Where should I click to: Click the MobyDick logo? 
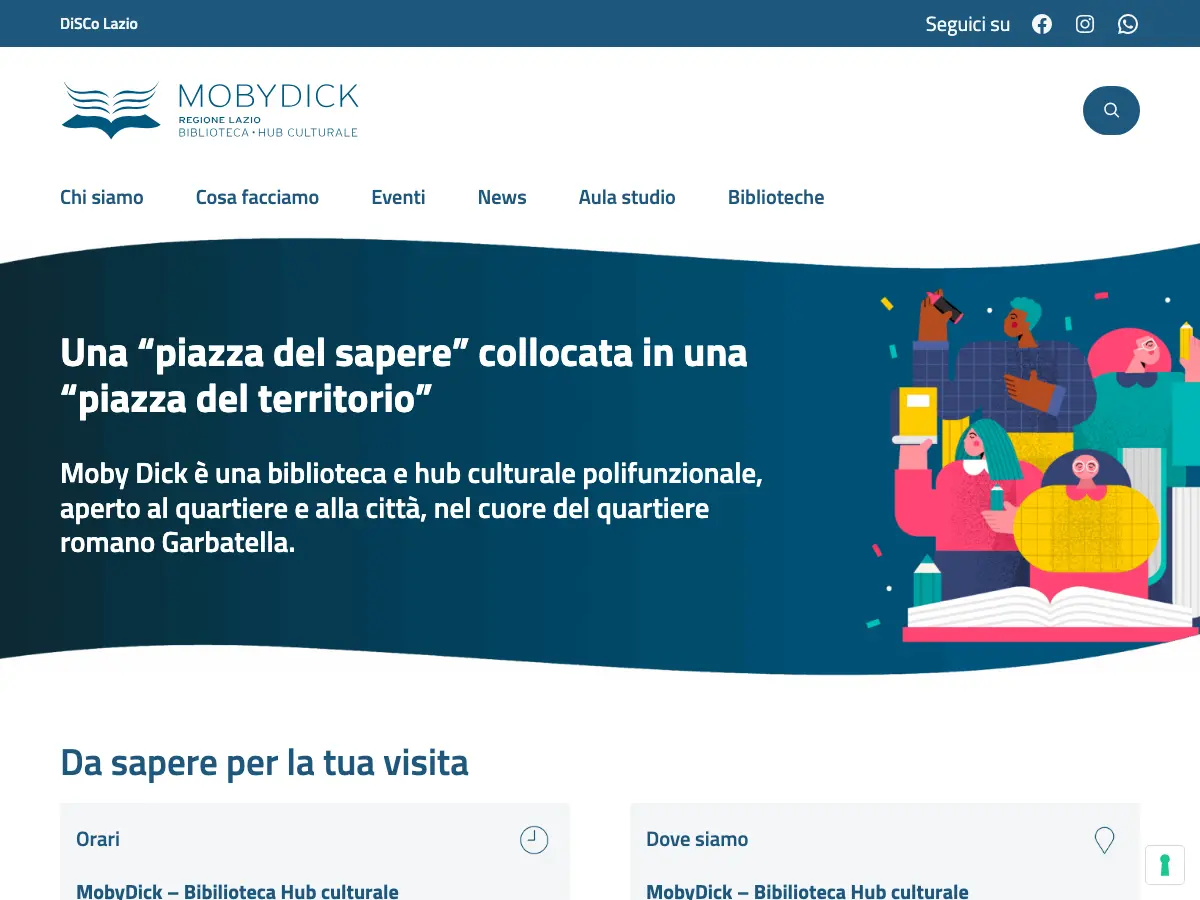pyautogui.click(x=210, y=110)
